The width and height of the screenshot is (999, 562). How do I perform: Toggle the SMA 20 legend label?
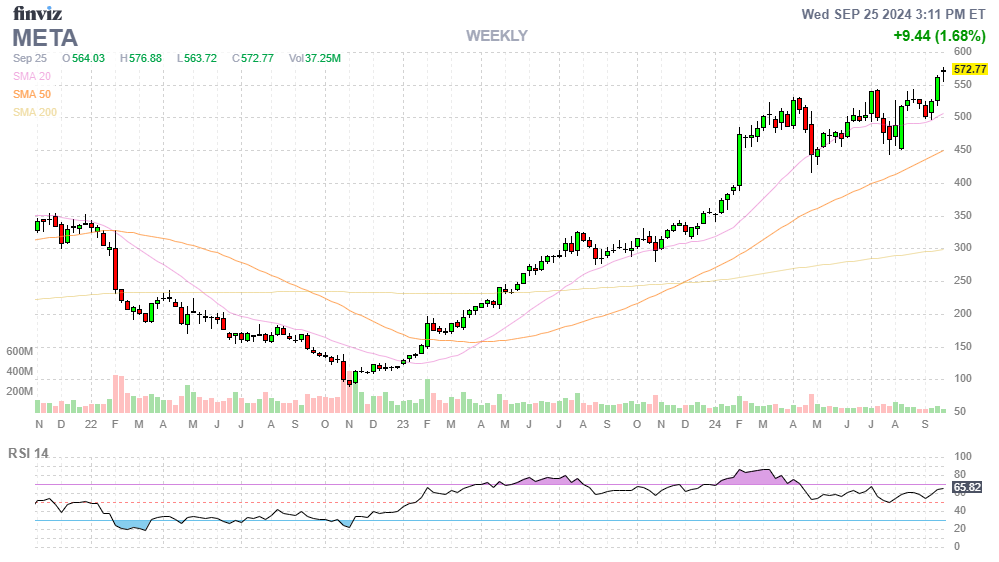tap(32, 76)
